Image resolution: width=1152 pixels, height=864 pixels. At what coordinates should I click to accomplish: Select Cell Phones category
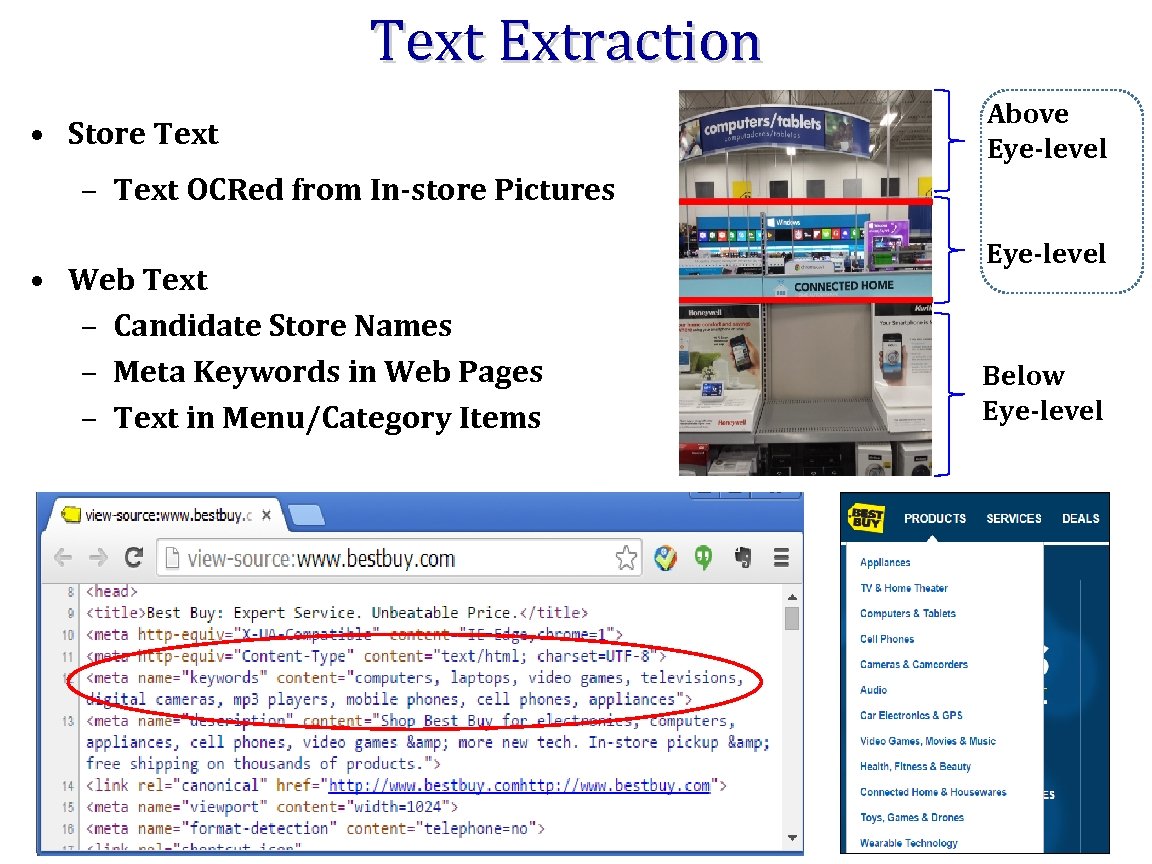(x=887, y=639)
